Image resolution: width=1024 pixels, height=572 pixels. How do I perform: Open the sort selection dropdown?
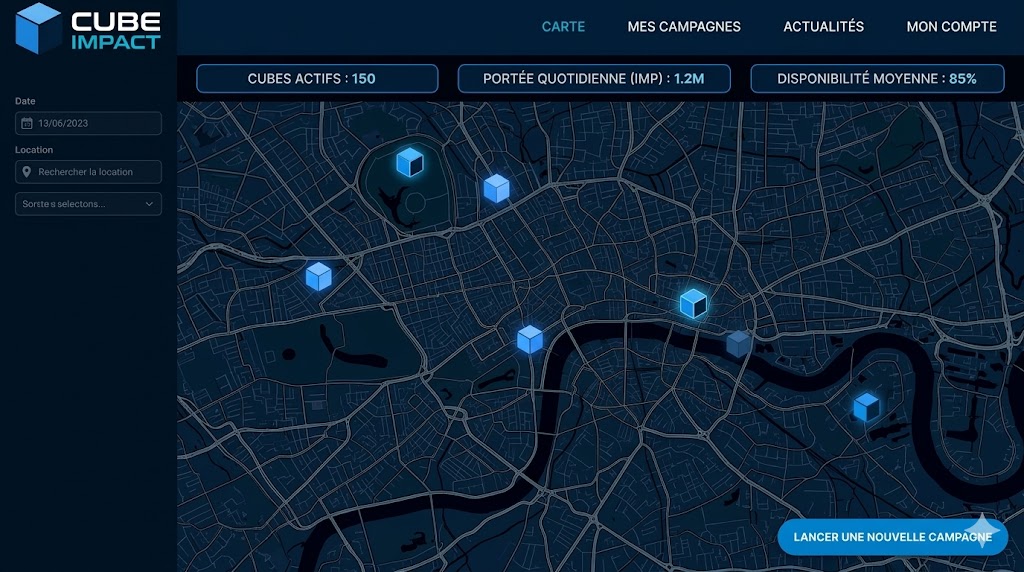pyautogui.click(x=88, y=204)
